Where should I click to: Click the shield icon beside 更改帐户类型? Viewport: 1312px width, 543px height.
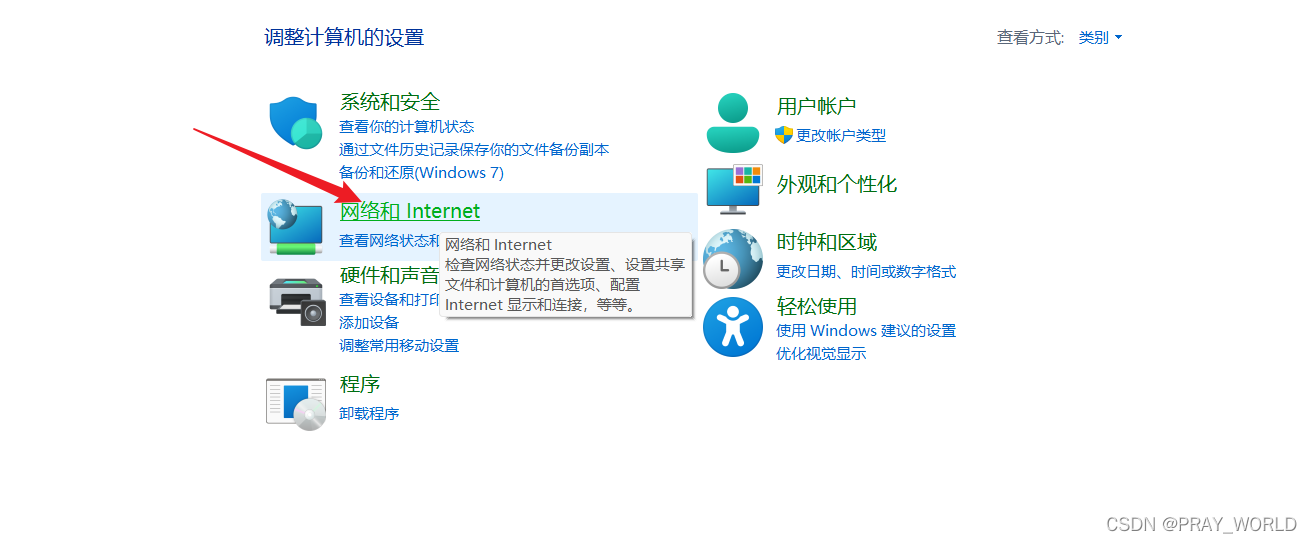pos(784,135)
